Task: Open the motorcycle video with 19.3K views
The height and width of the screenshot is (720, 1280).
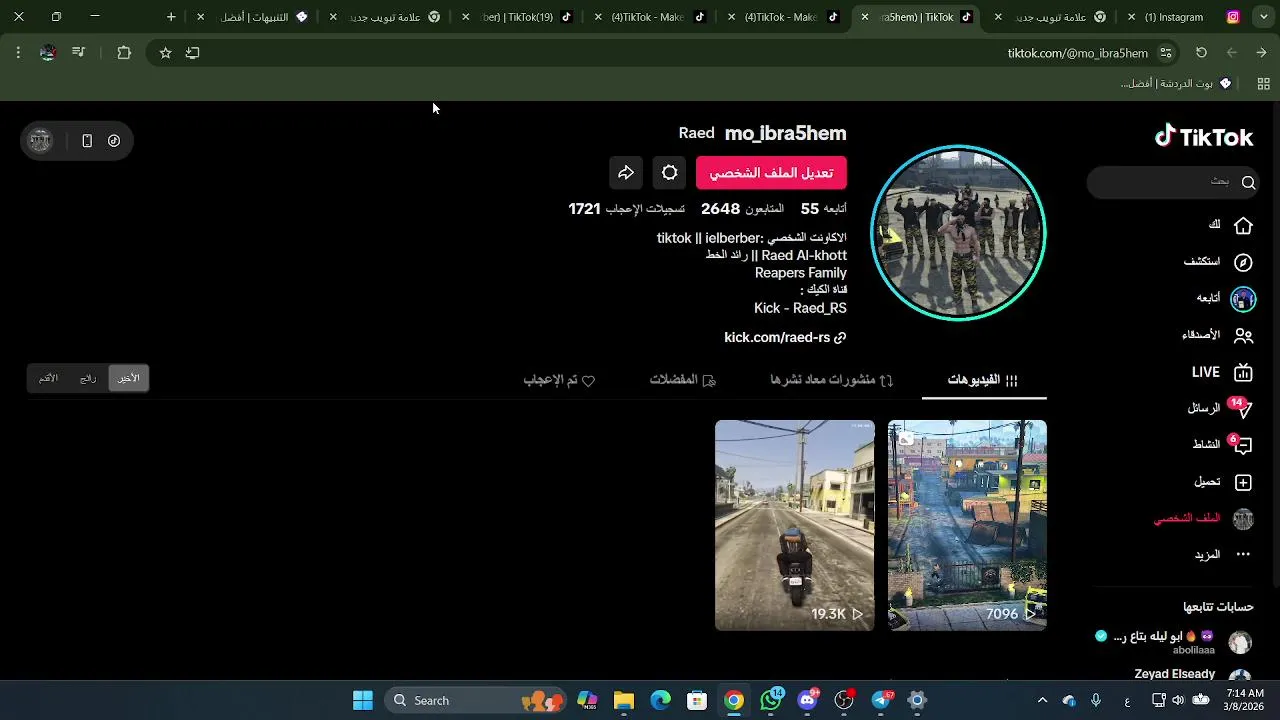Action: coord(794,525)
